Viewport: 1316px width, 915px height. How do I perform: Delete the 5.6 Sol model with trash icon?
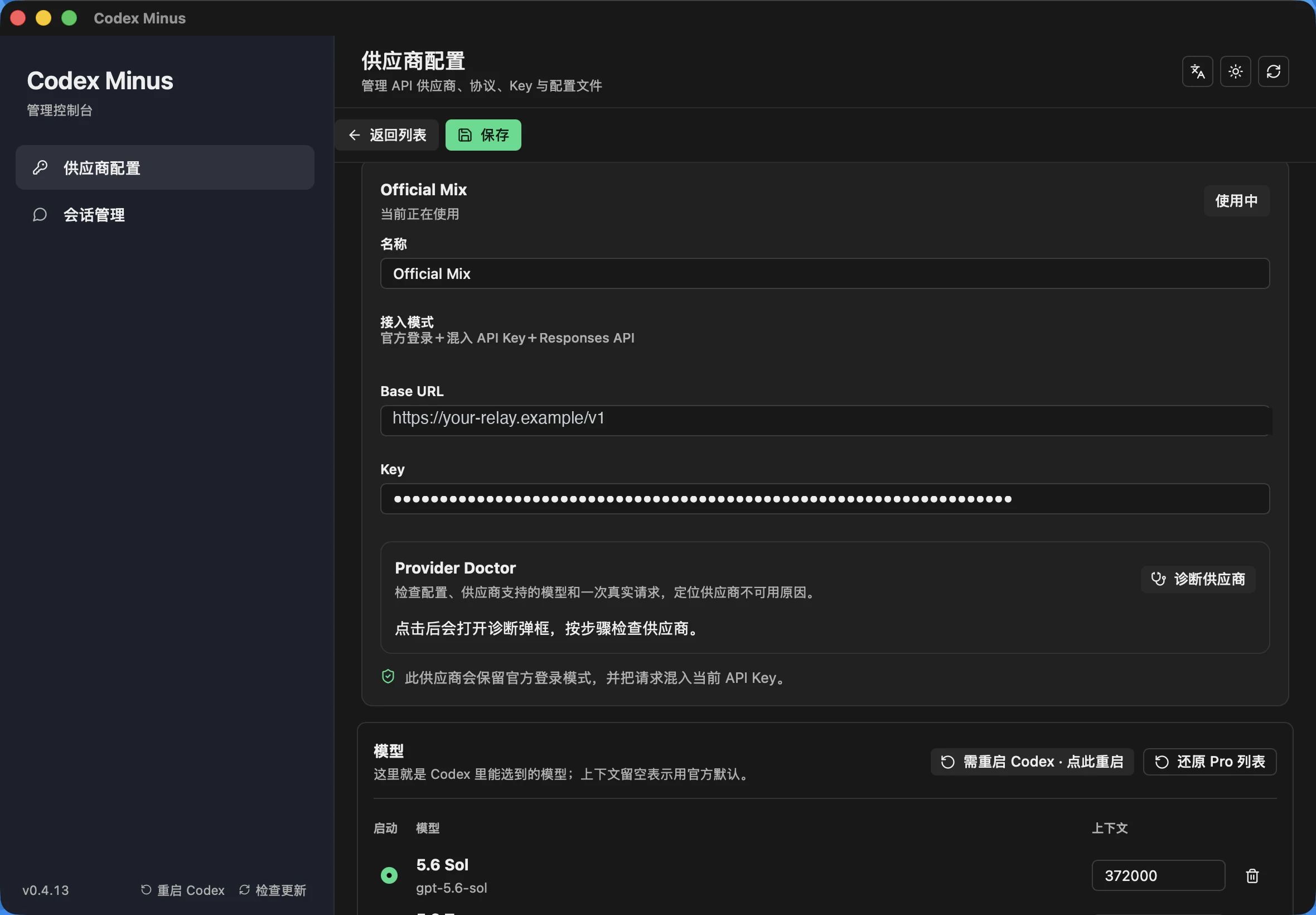point(1252,875)
